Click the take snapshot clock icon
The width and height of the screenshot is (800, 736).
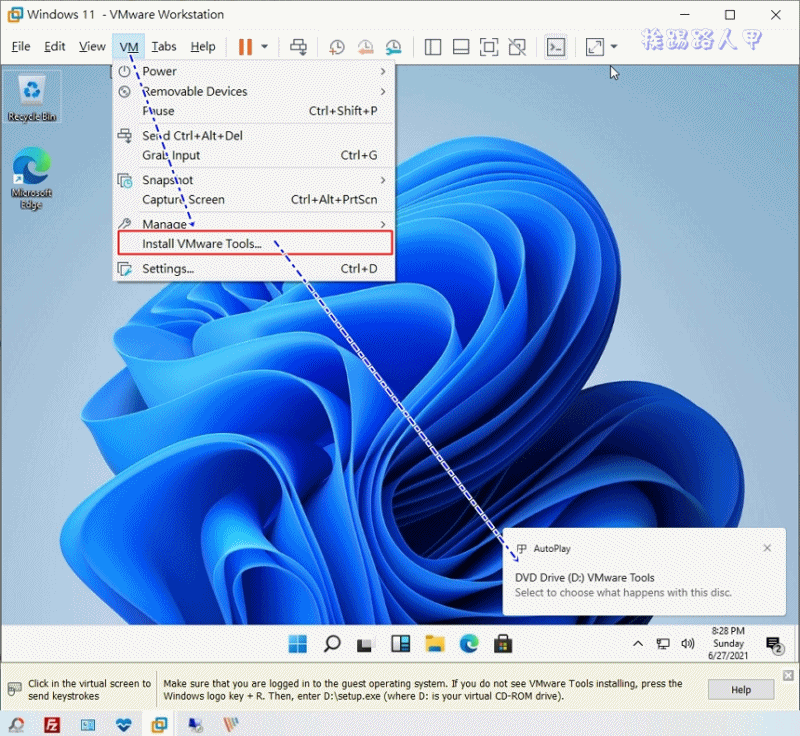(x=337, y=47)
